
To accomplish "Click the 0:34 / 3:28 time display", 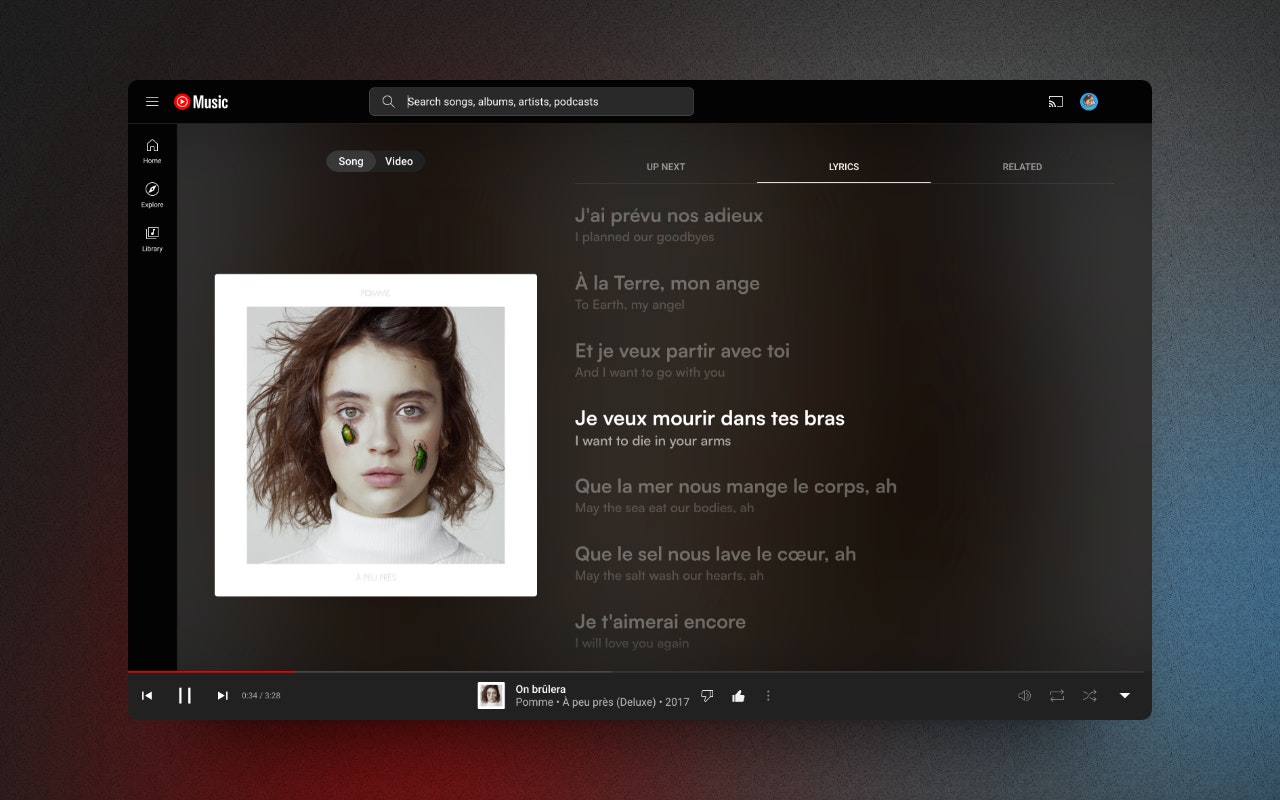I will [x=261, y=696].
